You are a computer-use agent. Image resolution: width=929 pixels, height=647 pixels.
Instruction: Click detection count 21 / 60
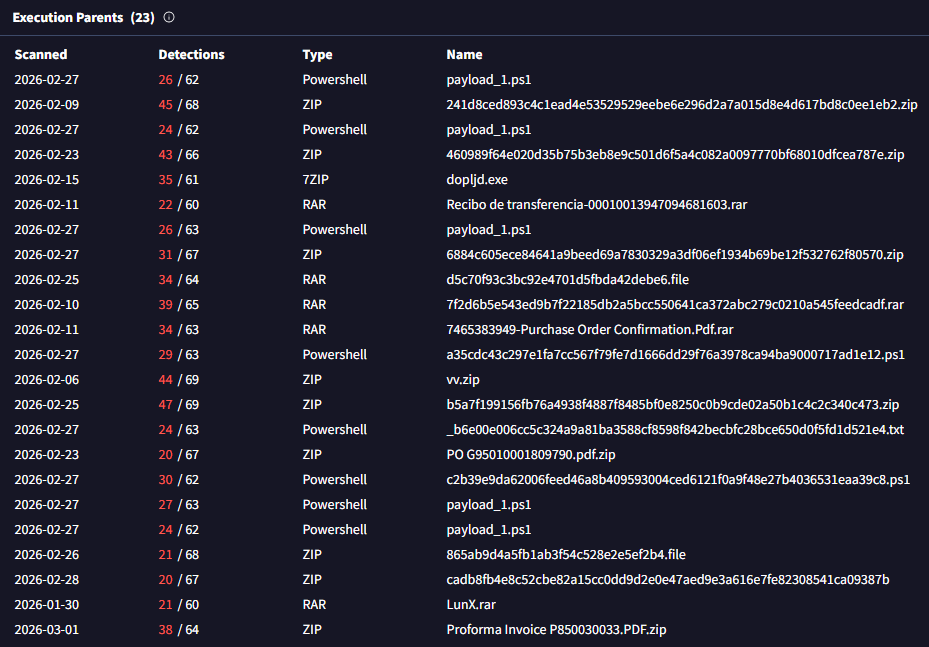(178, 605)
